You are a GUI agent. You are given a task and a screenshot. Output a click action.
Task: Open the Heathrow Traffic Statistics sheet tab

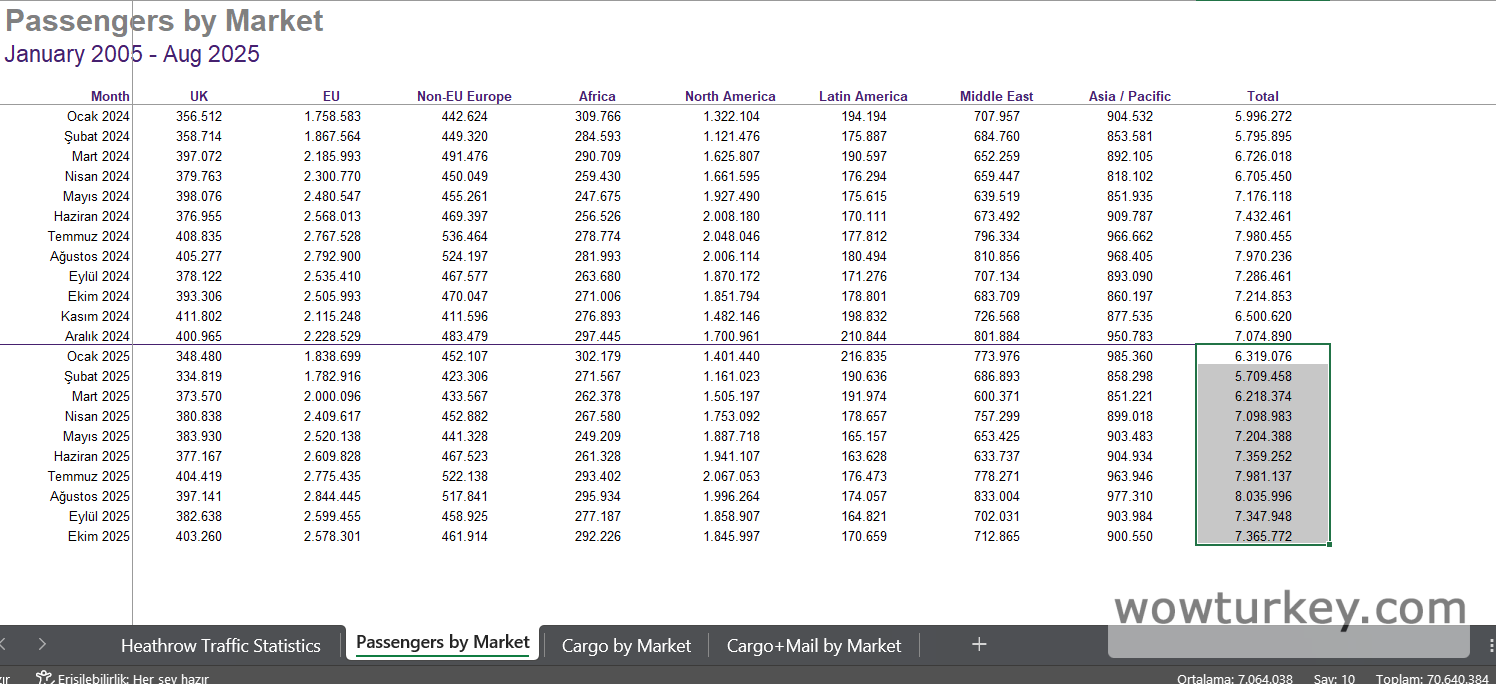[x=220, y=646]
